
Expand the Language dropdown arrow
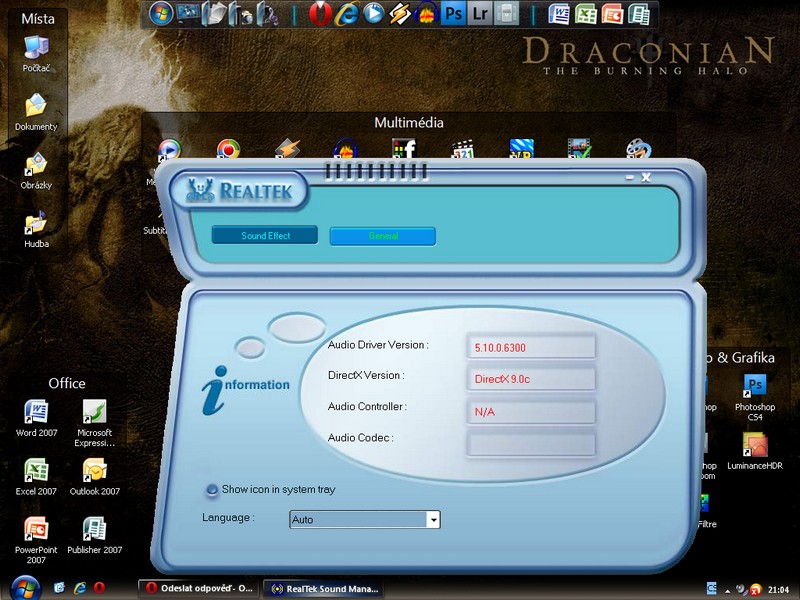pyautogui.click(x=433, y=520)
